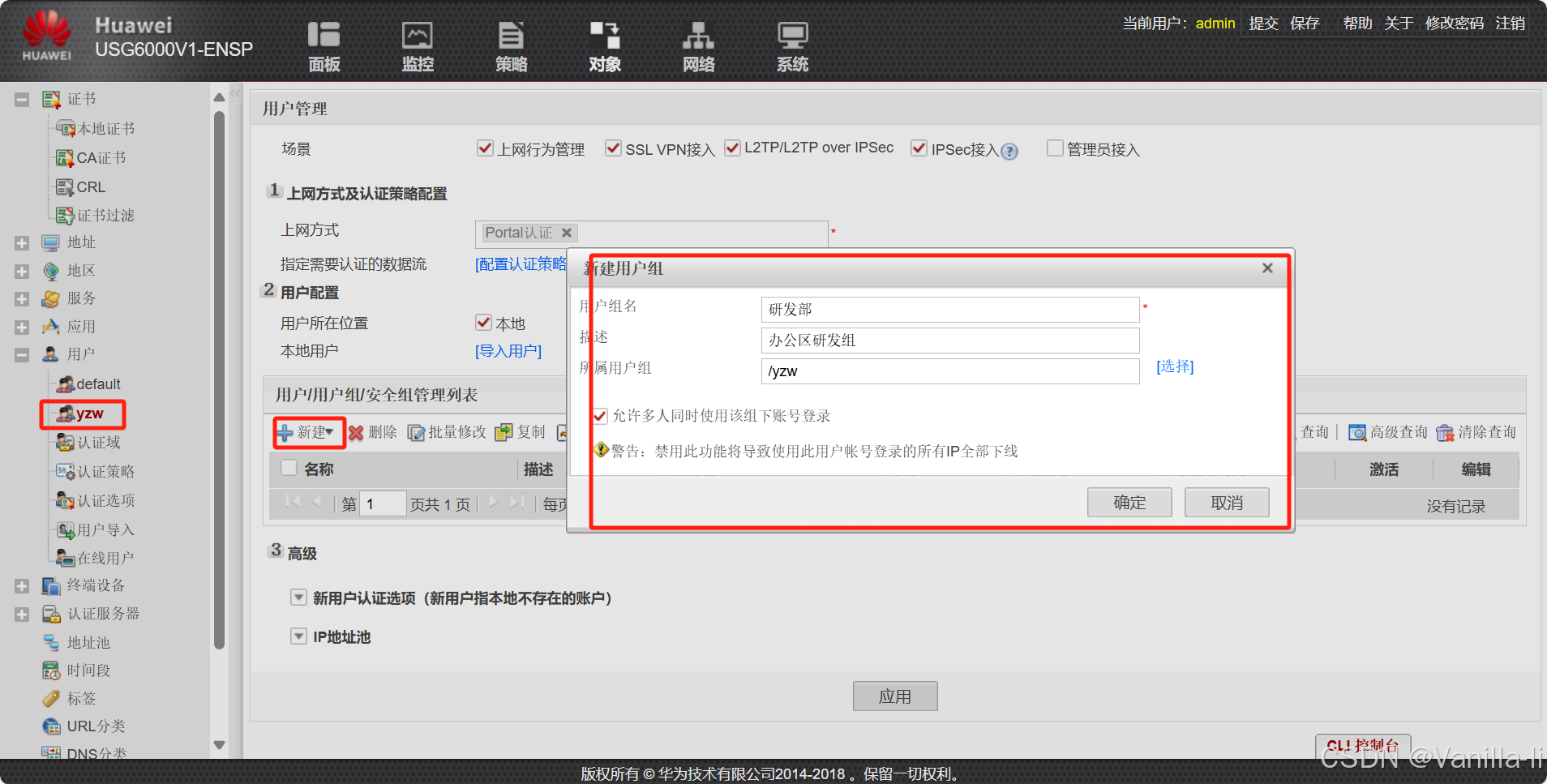Expand the 认证服务器 tree node
This screenshot has width=1547, height=784.
pyautogui.click(x=22, y=615)
